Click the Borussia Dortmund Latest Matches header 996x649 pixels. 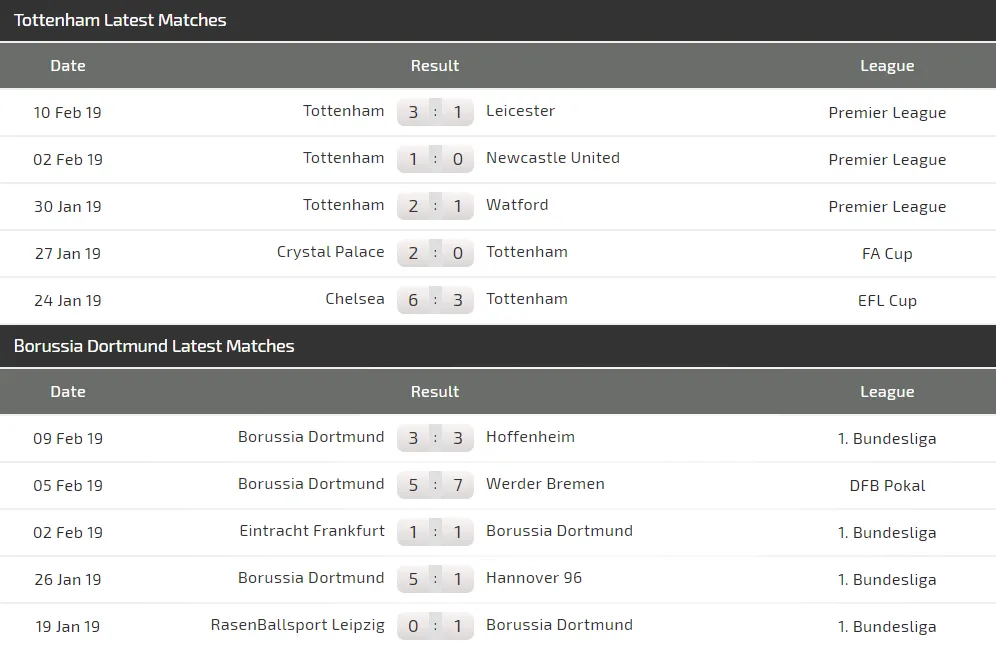[x=154, y=346]
